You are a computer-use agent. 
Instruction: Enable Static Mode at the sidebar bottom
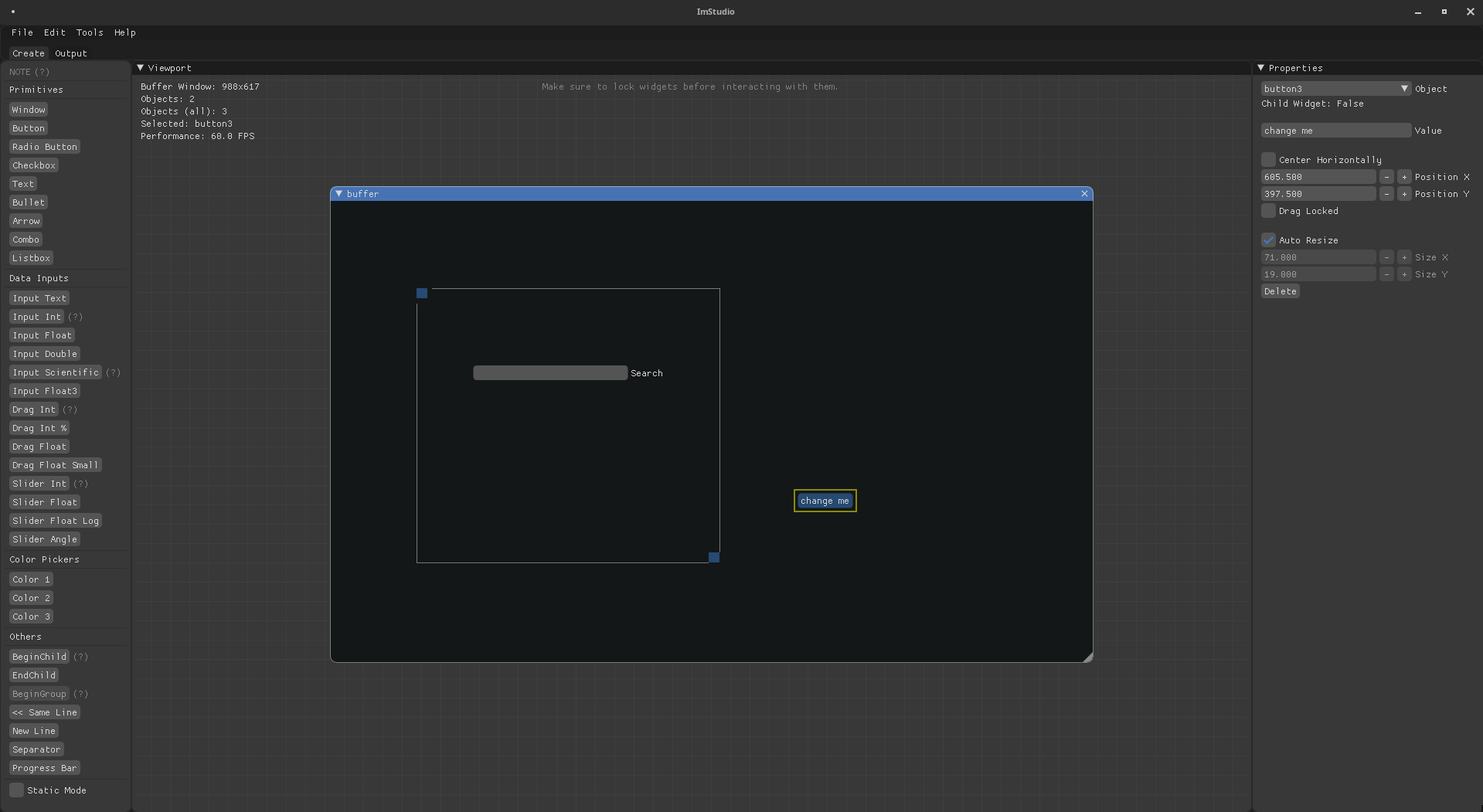pyautogui.click(x=15, y=790)
